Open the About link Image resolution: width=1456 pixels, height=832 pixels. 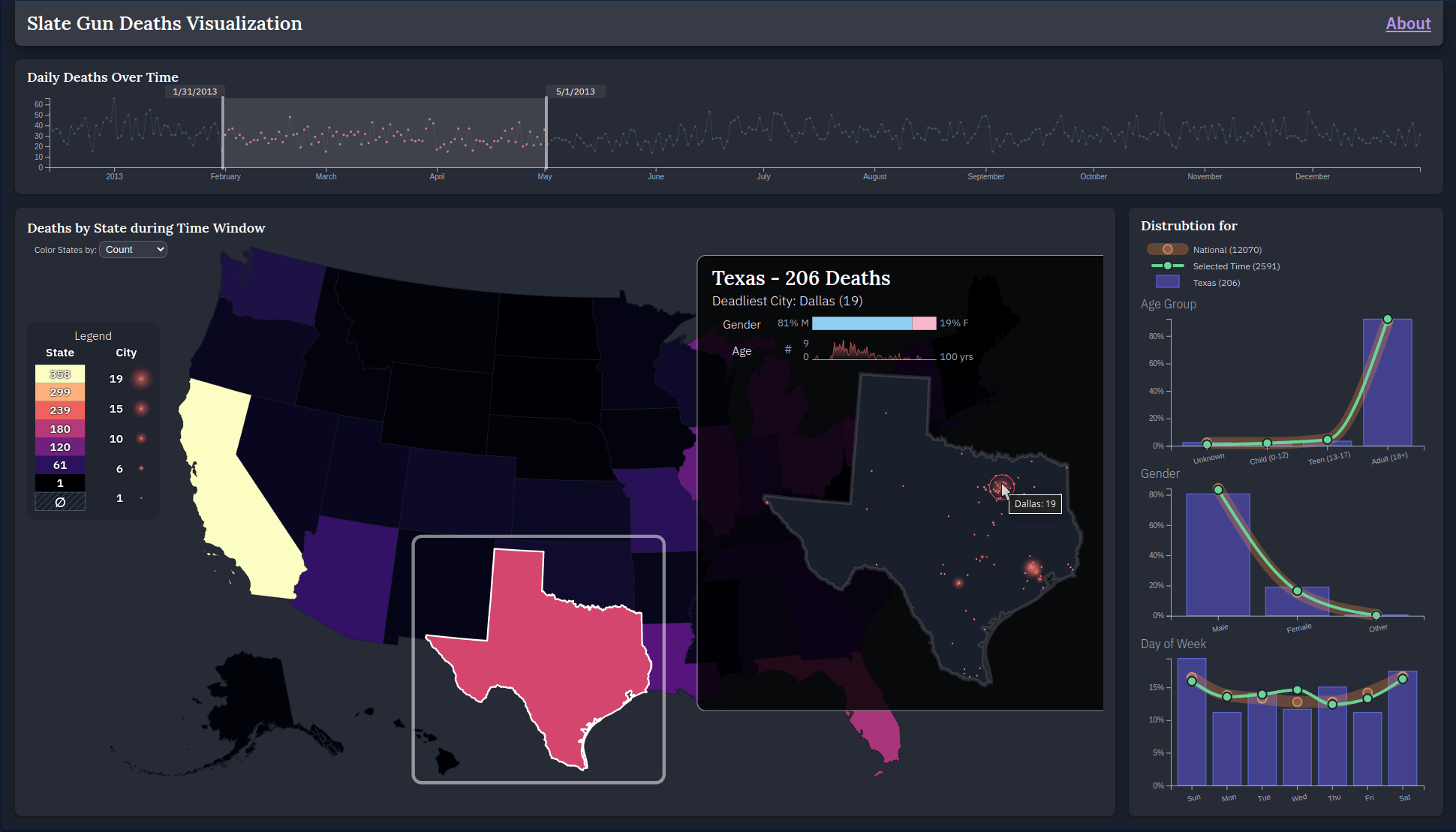tap(1408, 23)
